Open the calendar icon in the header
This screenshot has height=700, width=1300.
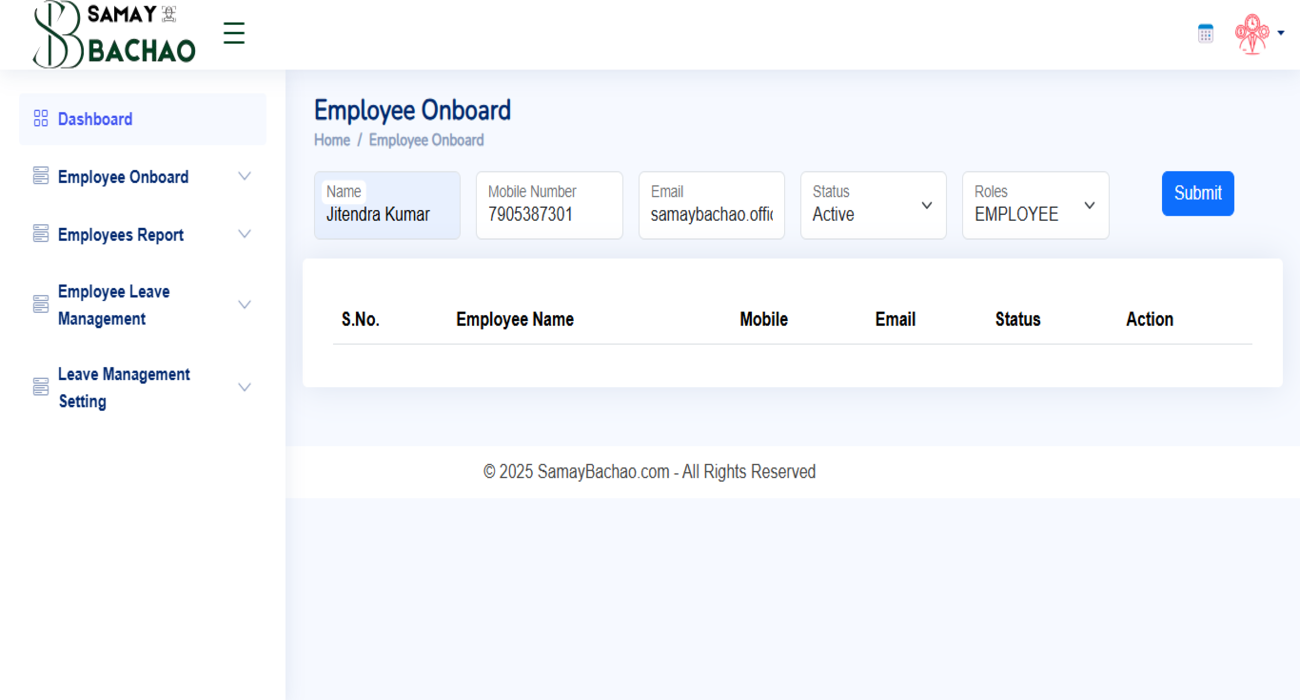click(x=1204, y=33)
